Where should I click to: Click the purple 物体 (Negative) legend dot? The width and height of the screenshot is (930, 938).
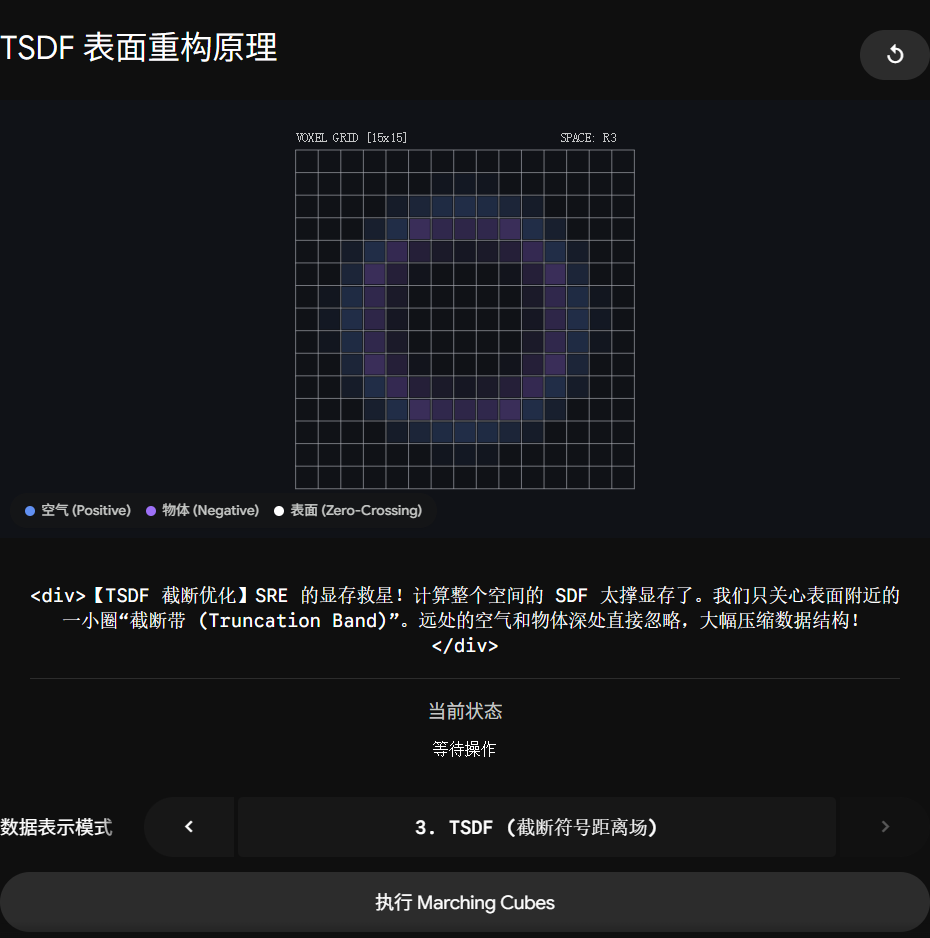(151, 511)
